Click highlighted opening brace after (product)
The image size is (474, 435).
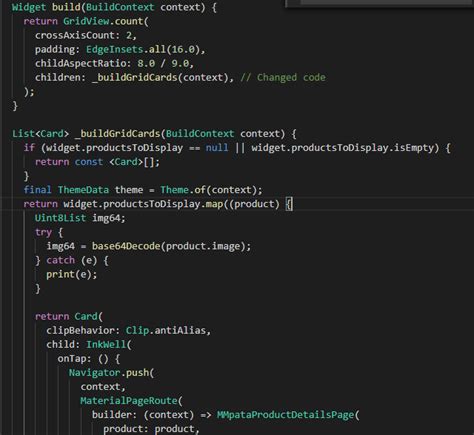tap(289, 204)
